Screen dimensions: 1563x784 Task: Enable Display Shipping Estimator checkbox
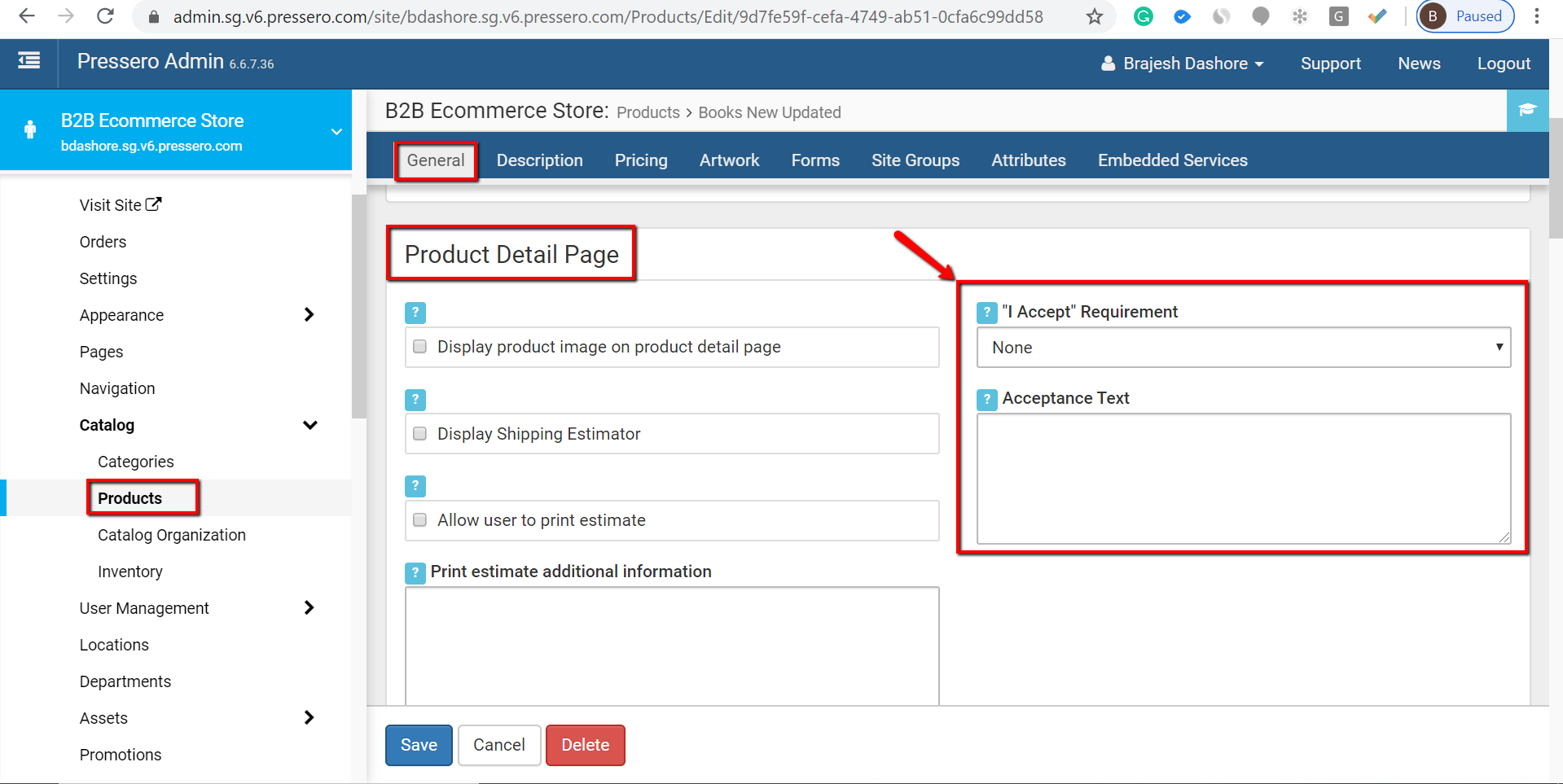[x=420, y=434]
